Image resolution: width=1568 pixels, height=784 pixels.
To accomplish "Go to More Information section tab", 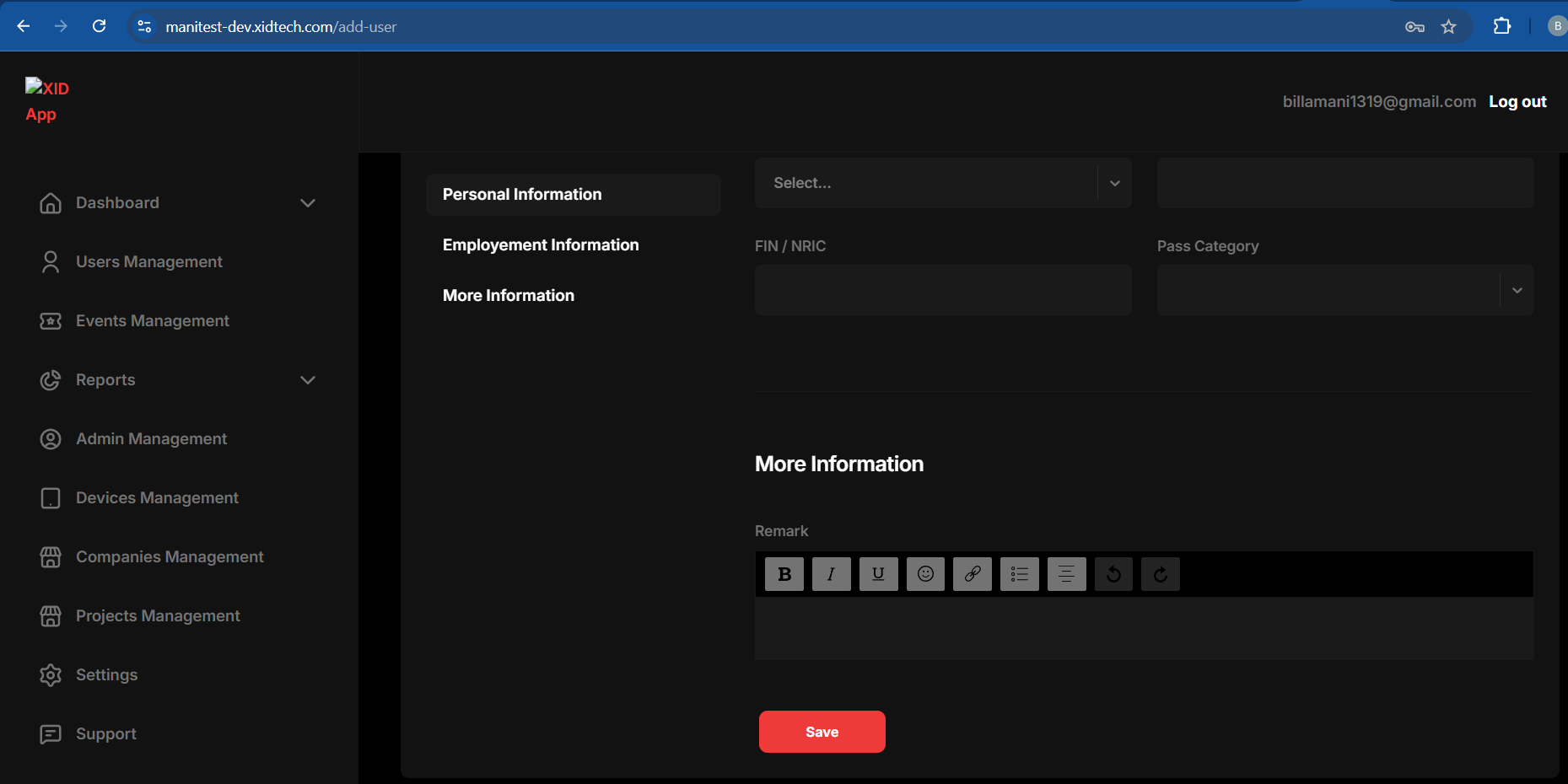I will point(509,296).
